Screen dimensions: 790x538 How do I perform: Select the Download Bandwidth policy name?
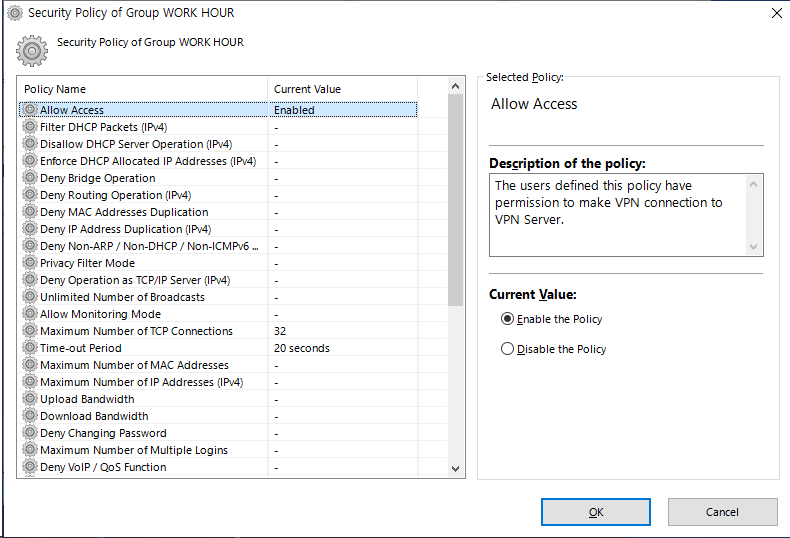point(94,416)
